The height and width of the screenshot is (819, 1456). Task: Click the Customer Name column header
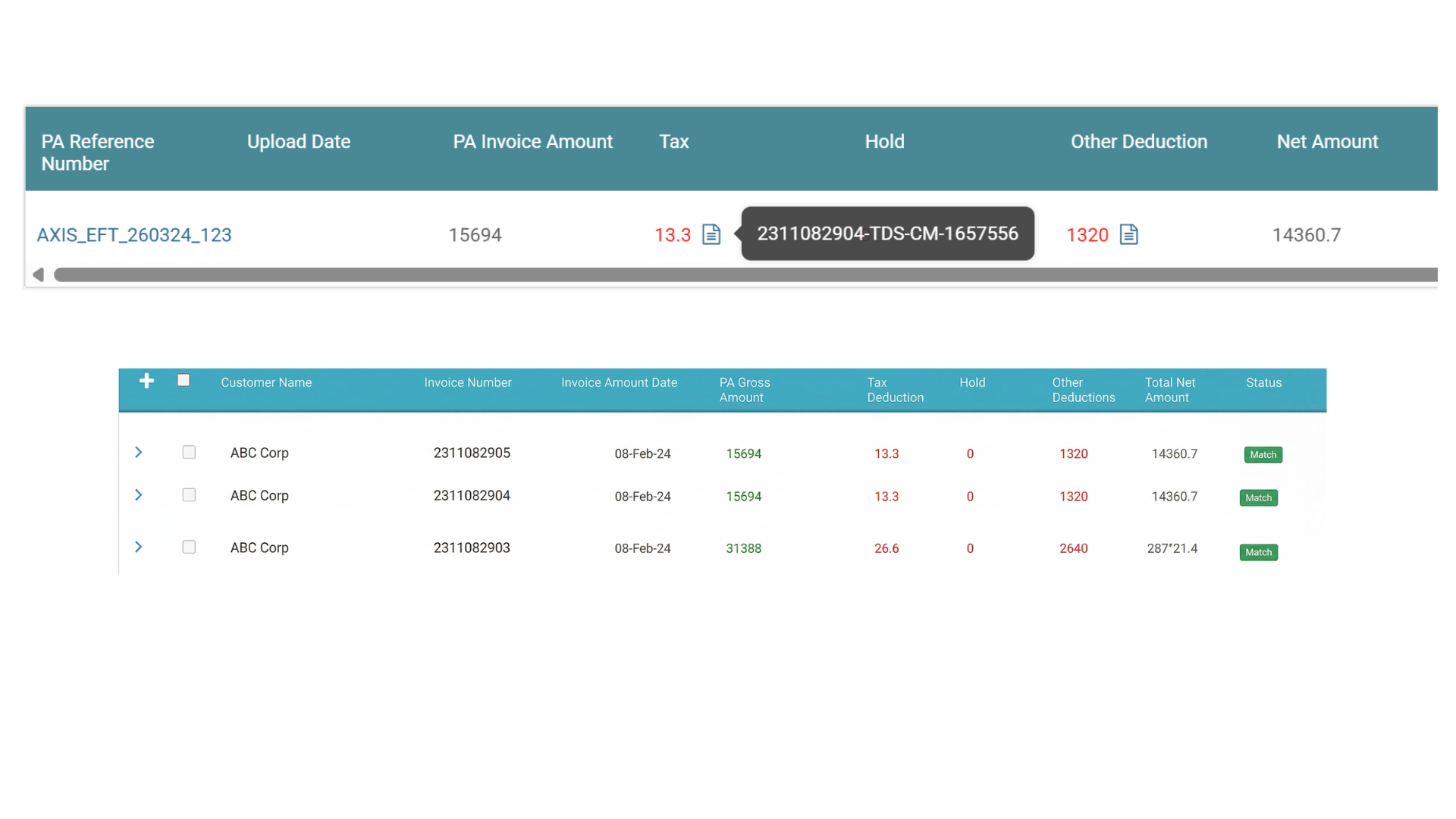[266, 382]
